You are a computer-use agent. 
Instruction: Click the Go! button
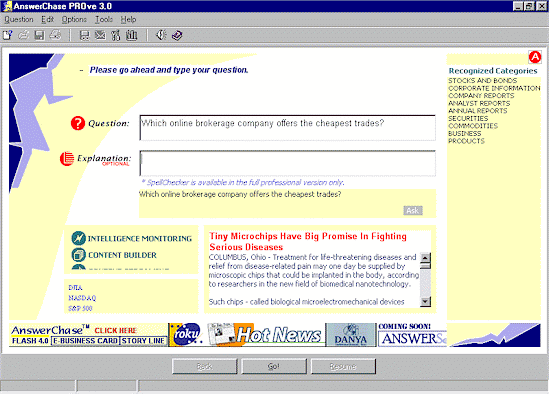[x=274, y=366]
